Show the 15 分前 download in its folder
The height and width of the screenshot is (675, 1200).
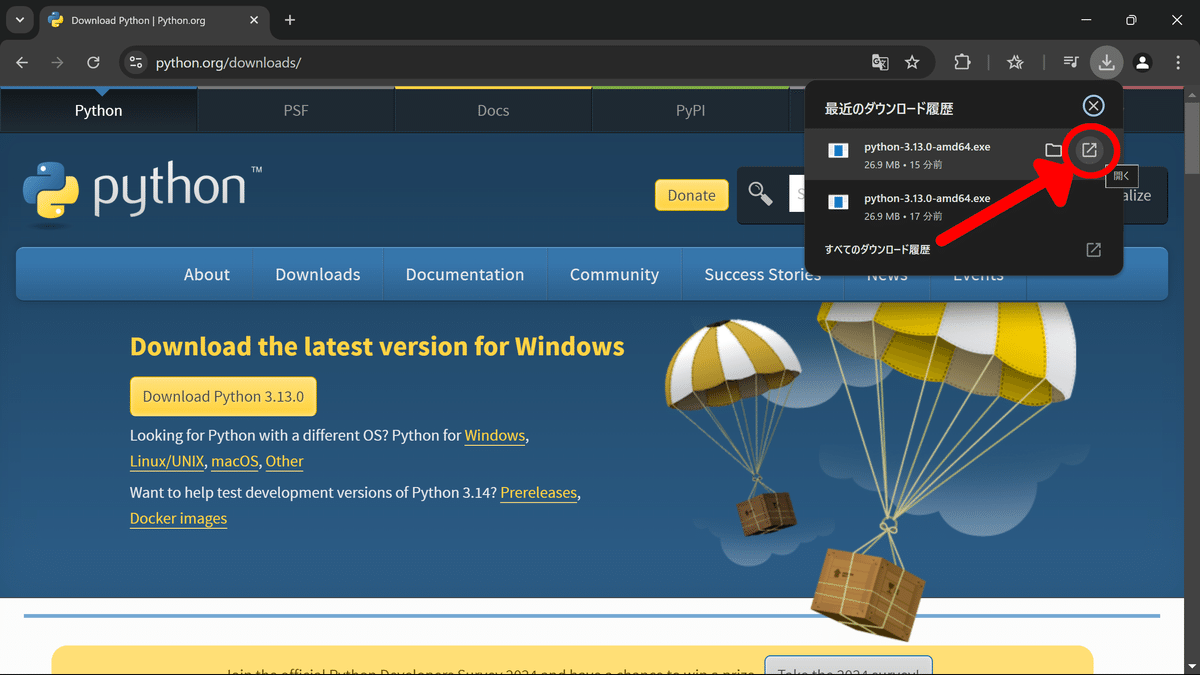click(x=1053, y=150)
